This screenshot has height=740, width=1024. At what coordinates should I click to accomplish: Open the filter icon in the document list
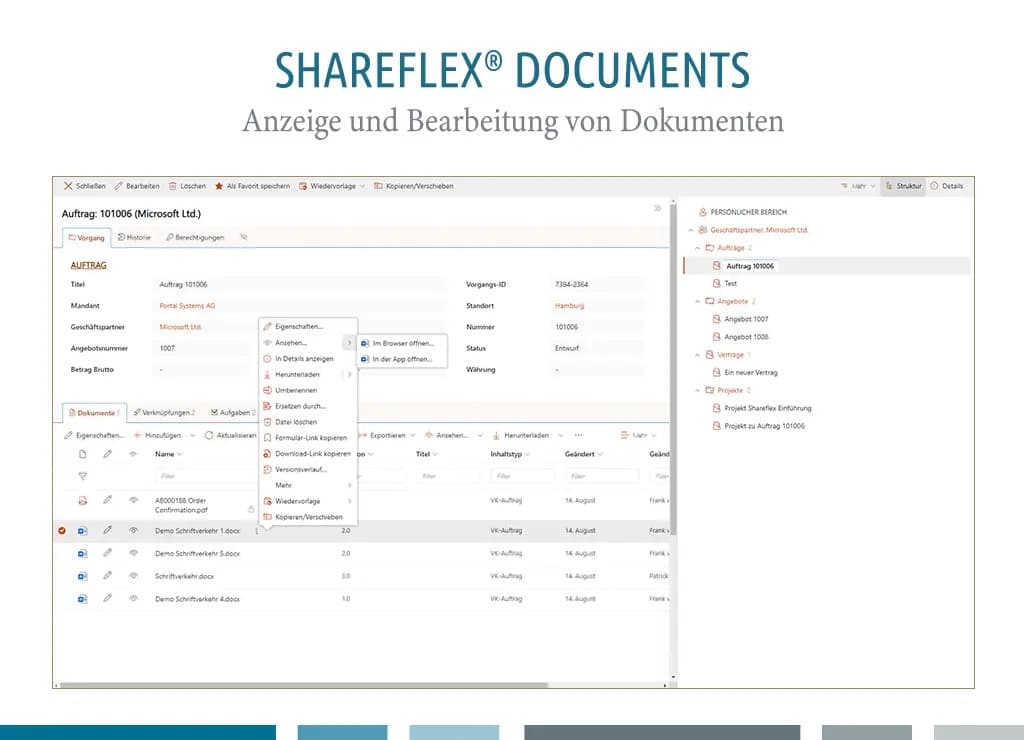[82, 477]
